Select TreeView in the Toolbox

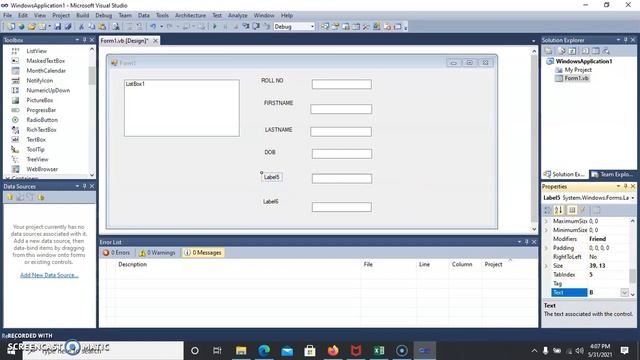[37, 159]
